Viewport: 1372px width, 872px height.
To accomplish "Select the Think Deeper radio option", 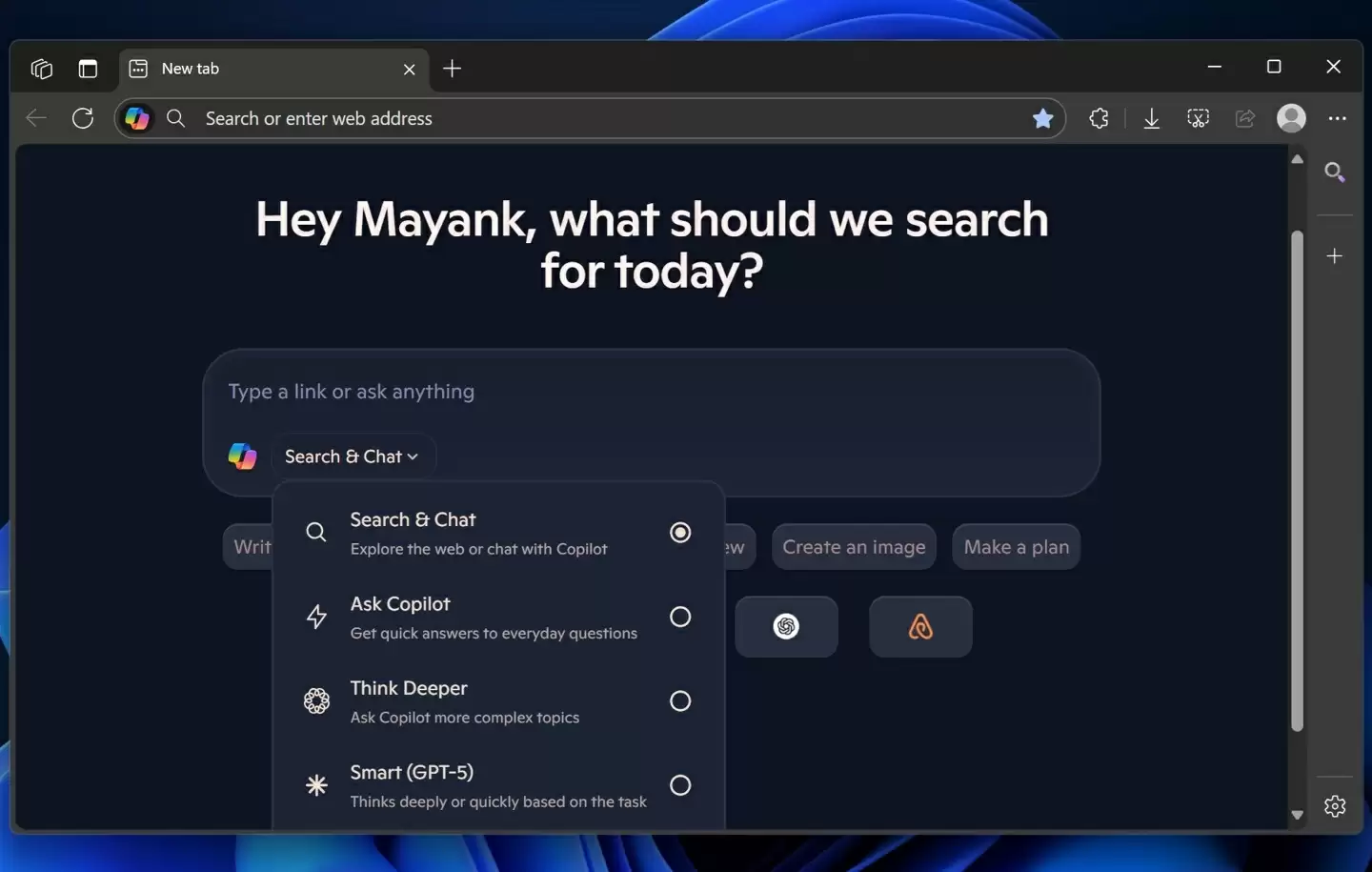I will coord(679,701).
